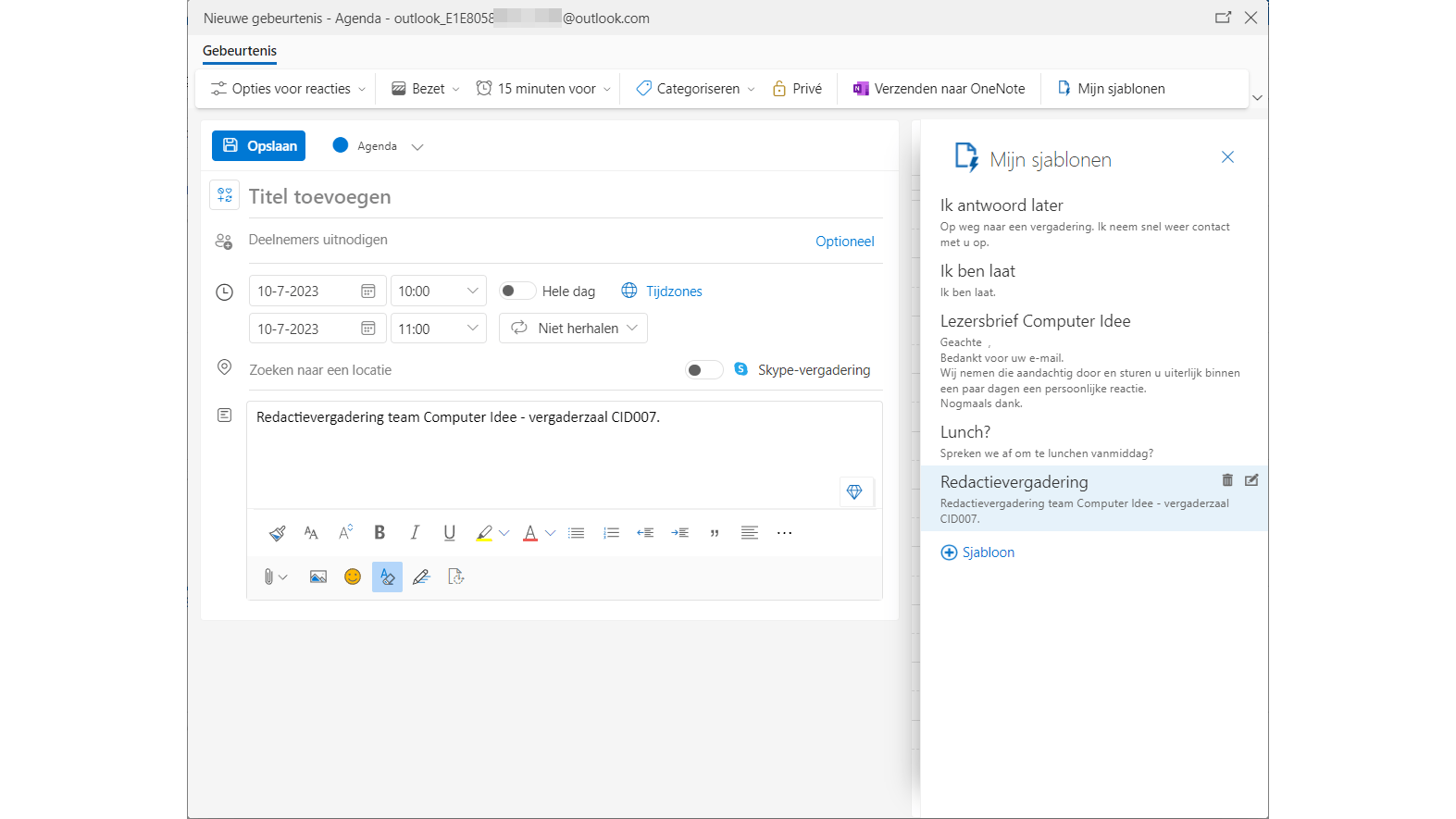Toggle underline formatting
This screenshot has width=1456, height=819.
pos(450,533)
